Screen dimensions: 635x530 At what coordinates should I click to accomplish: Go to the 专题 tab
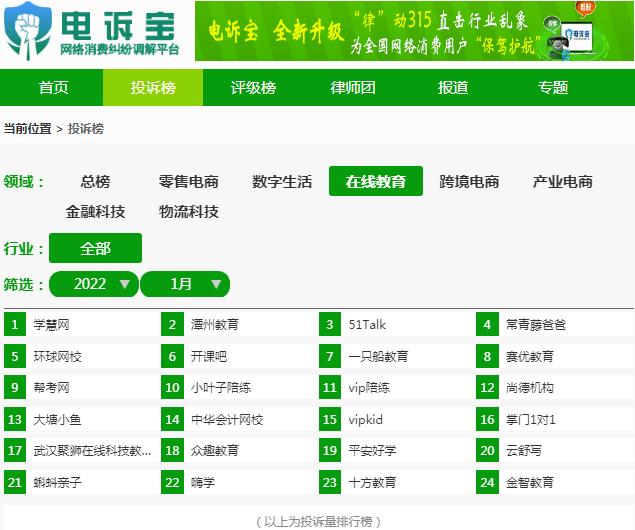tap(553, 88)
